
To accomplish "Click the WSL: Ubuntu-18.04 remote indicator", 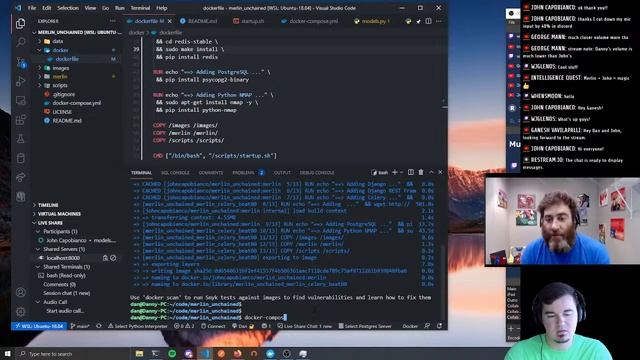I will [x=39, y=326].
